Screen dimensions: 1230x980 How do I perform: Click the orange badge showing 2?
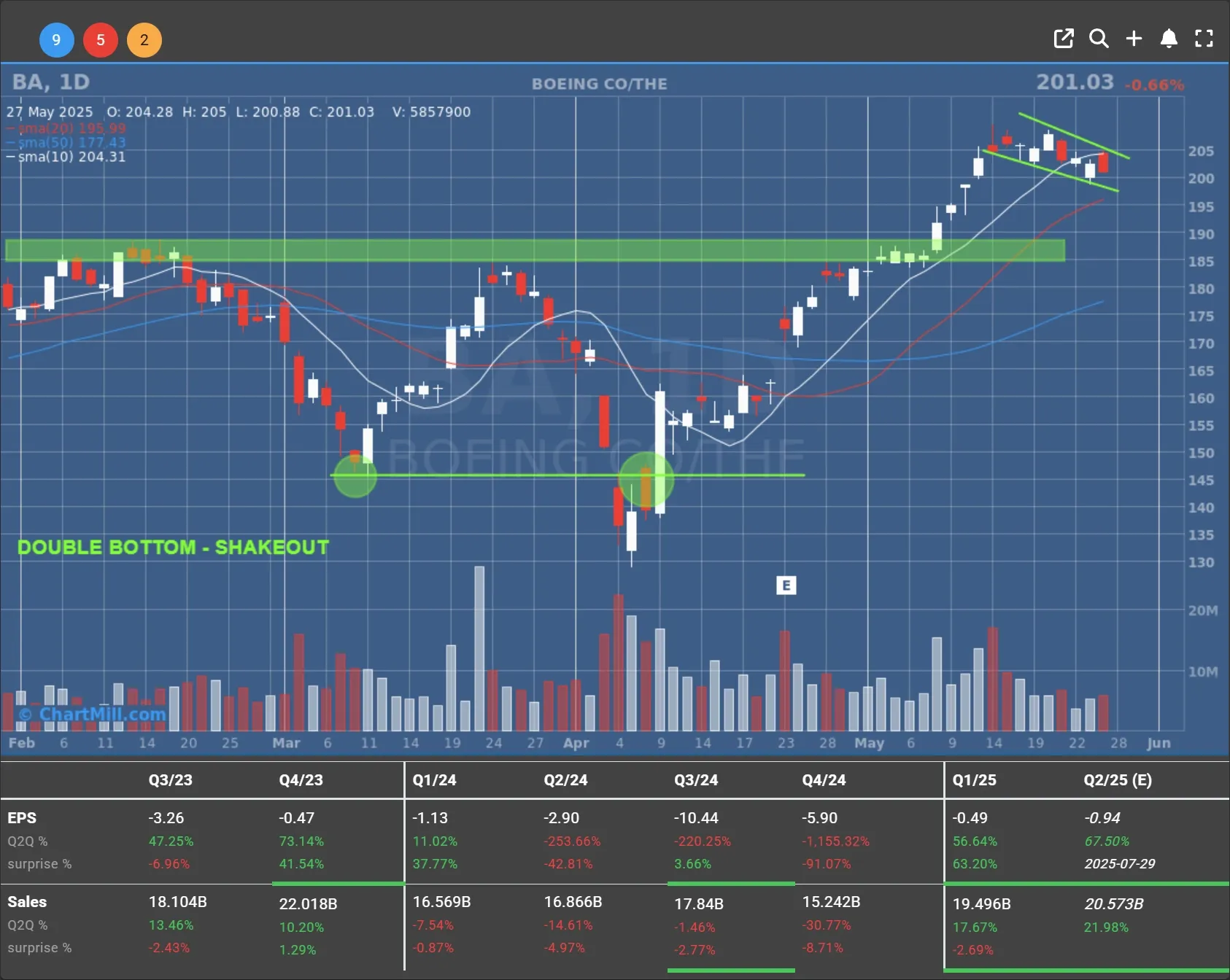click(x=144, y=39)
